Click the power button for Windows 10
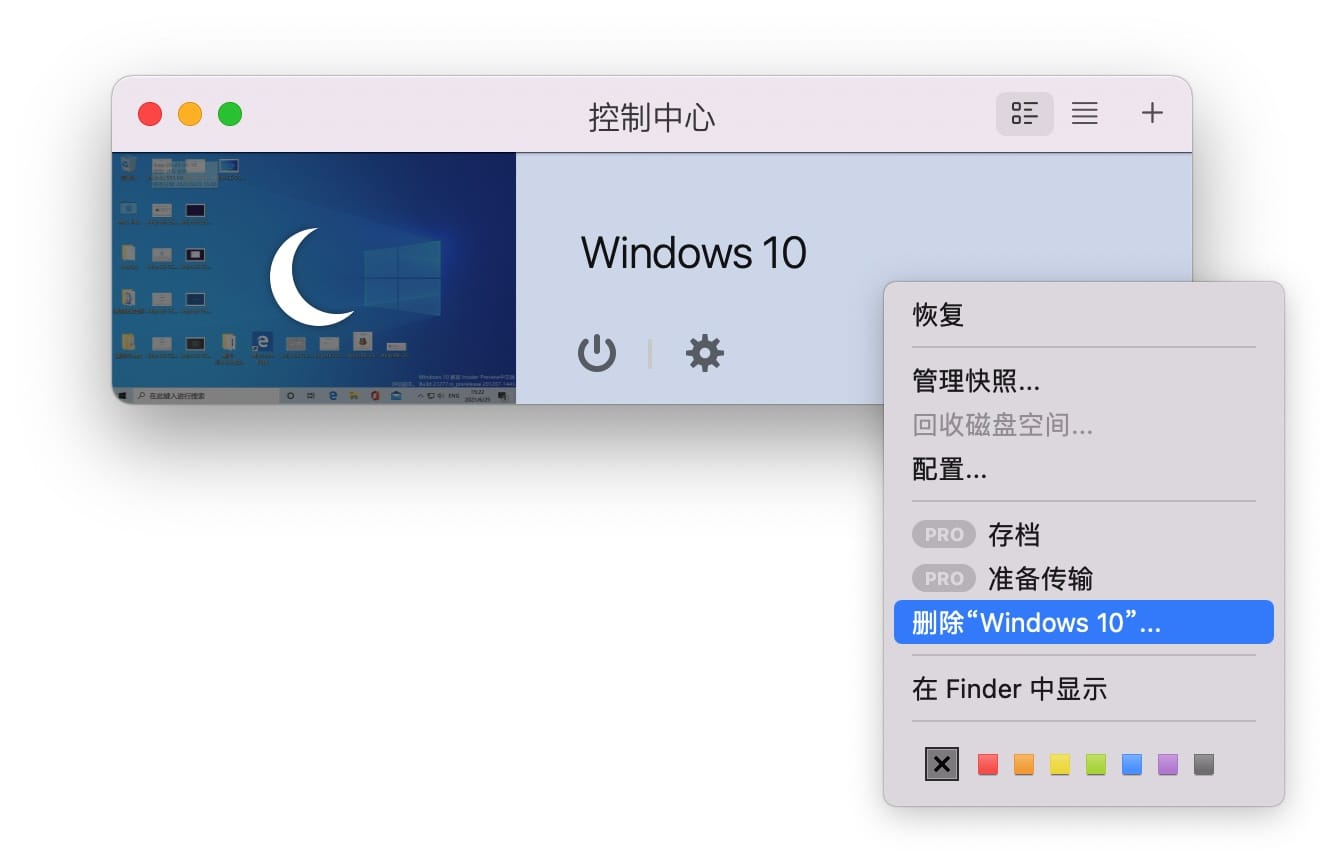The image size is (1330, 860). [597, 354]
